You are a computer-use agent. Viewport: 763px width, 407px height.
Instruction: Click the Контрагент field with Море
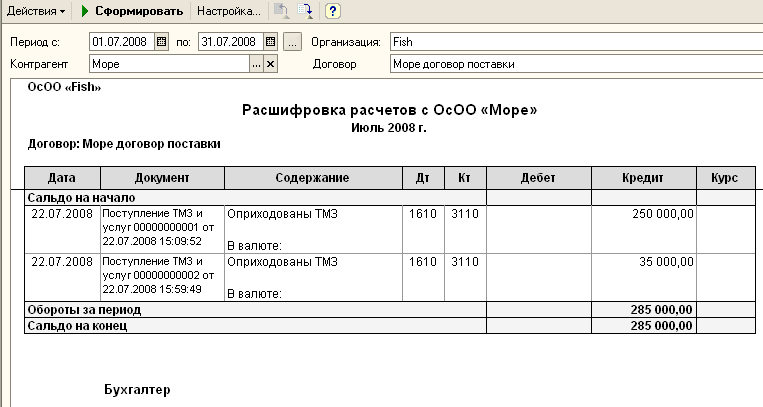point(169,64)
